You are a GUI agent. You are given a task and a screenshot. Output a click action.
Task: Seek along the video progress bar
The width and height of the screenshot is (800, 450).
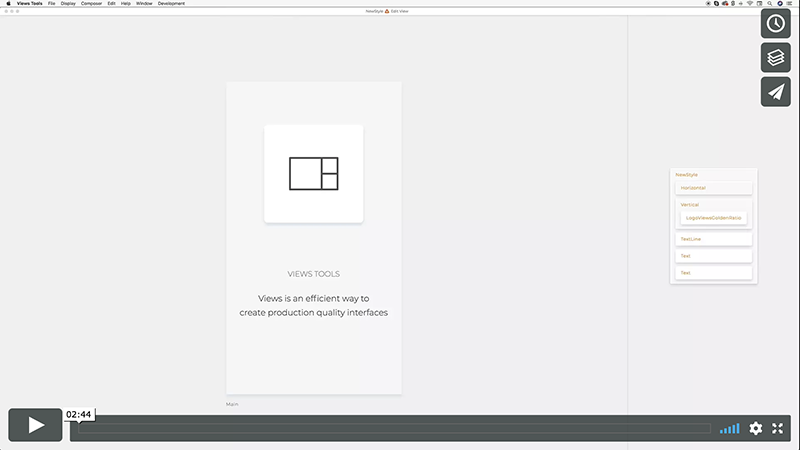point(394,429)
